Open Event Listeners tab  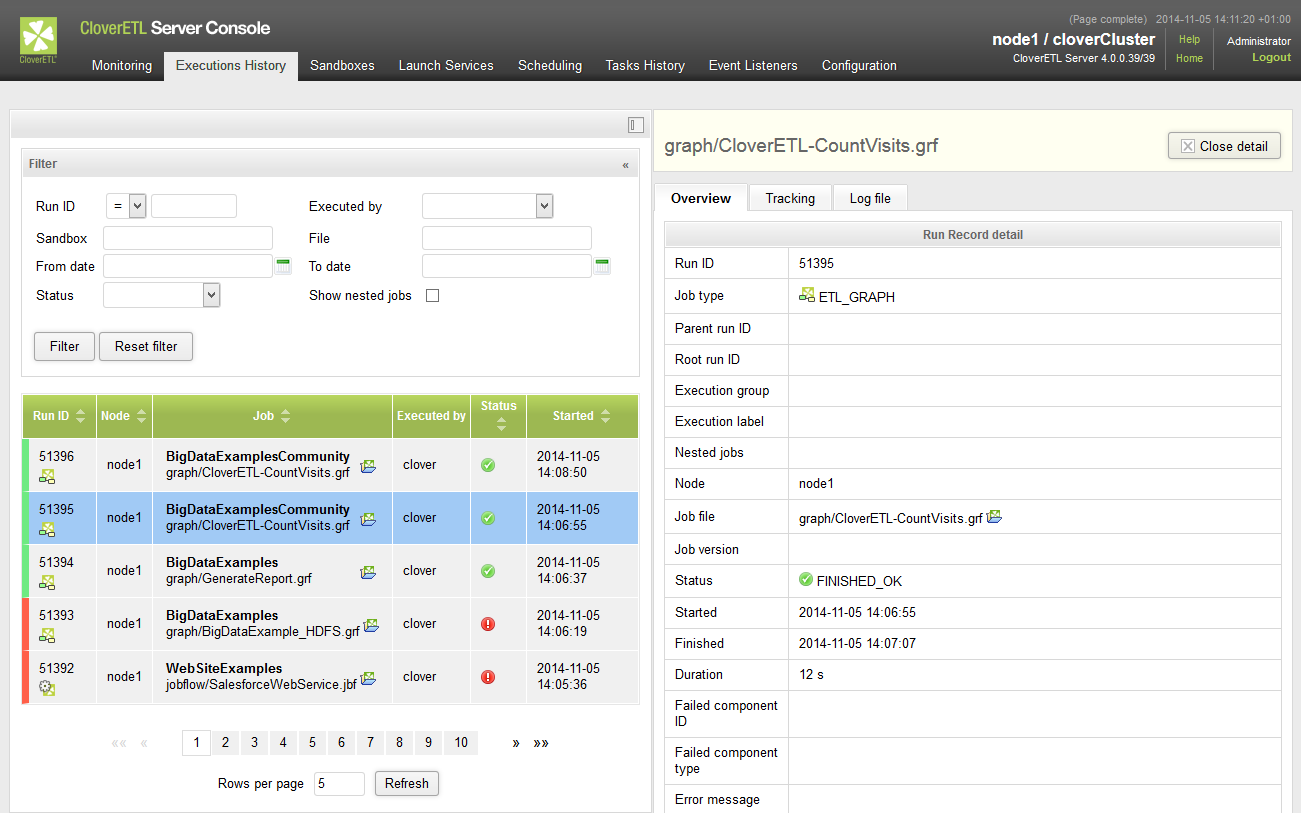753,66
